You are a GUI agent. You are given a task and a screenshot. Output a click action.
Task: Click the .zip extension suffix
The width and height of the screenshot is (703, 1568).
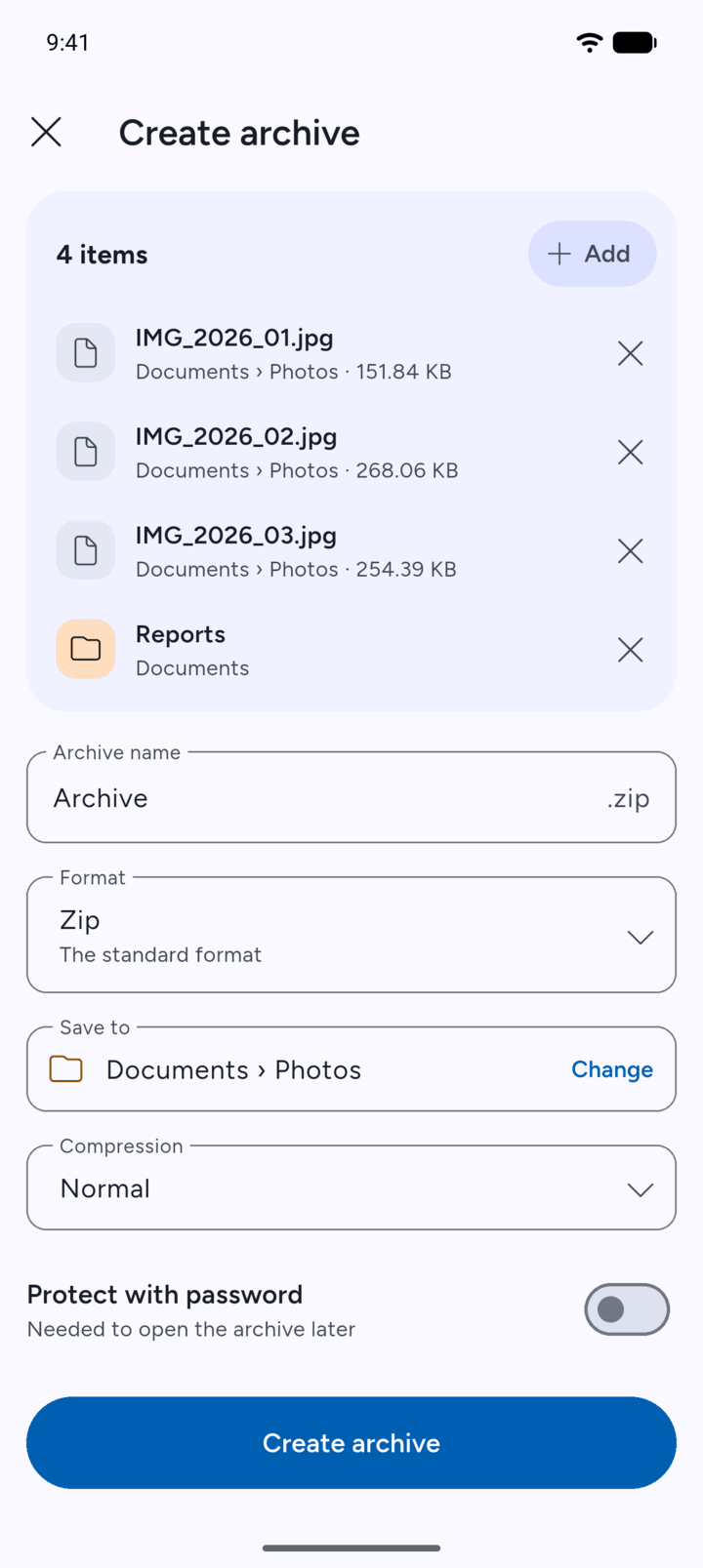click(628, 799)
